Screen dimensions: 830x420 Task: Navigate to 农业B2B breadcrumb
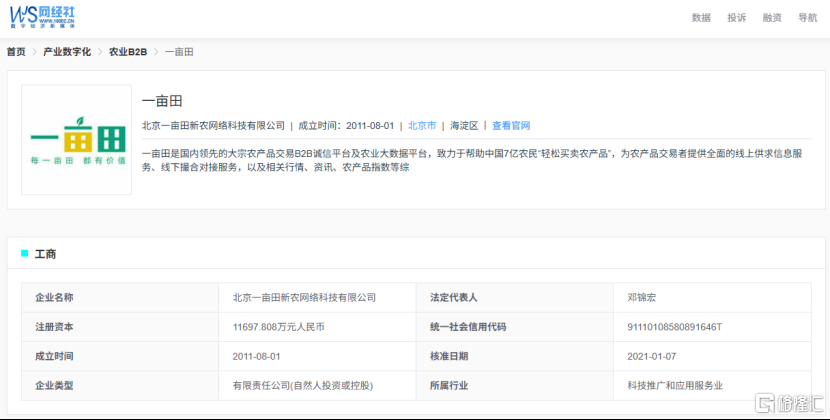coord(128,52)
